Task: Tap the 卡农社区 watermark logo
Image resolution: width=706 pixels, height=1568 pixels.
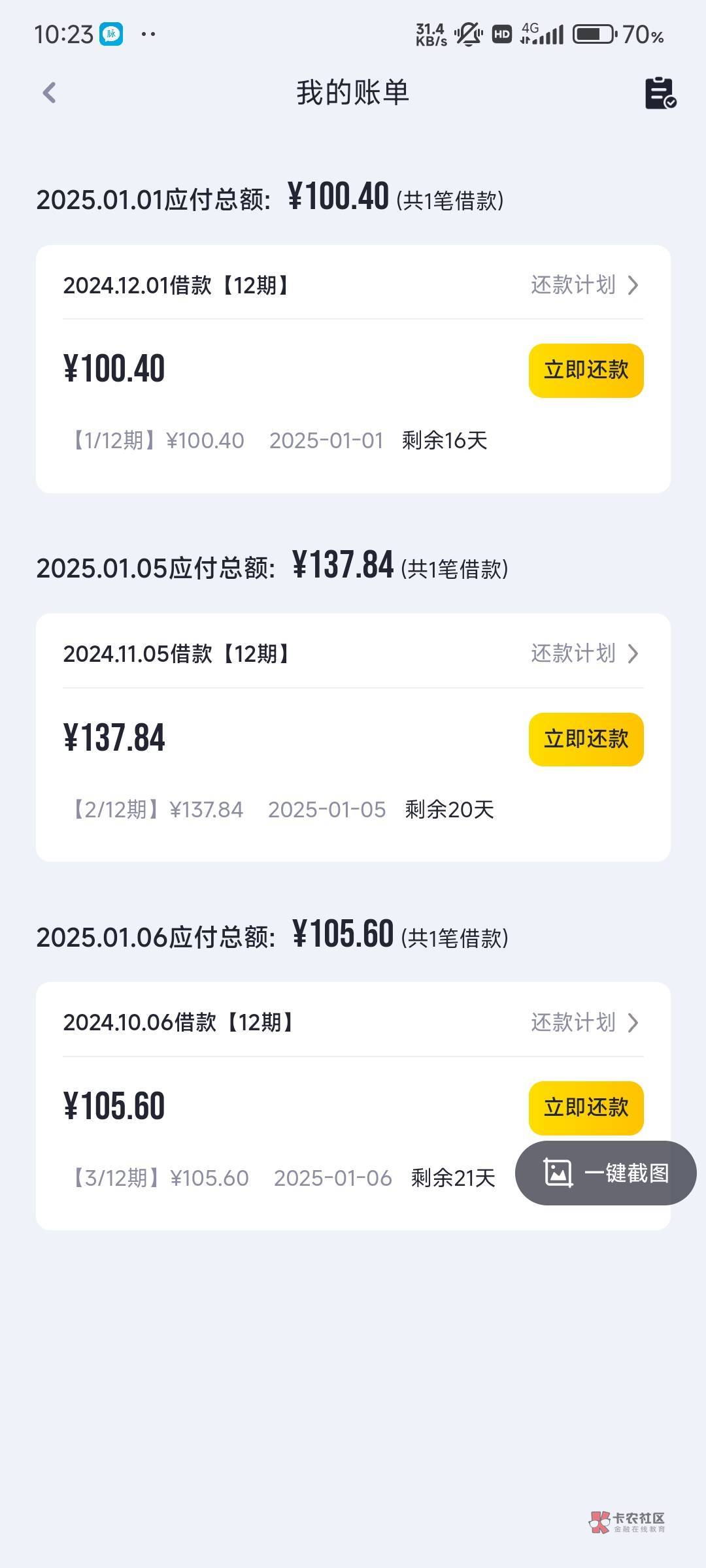Action: [x=626, y=1522]
